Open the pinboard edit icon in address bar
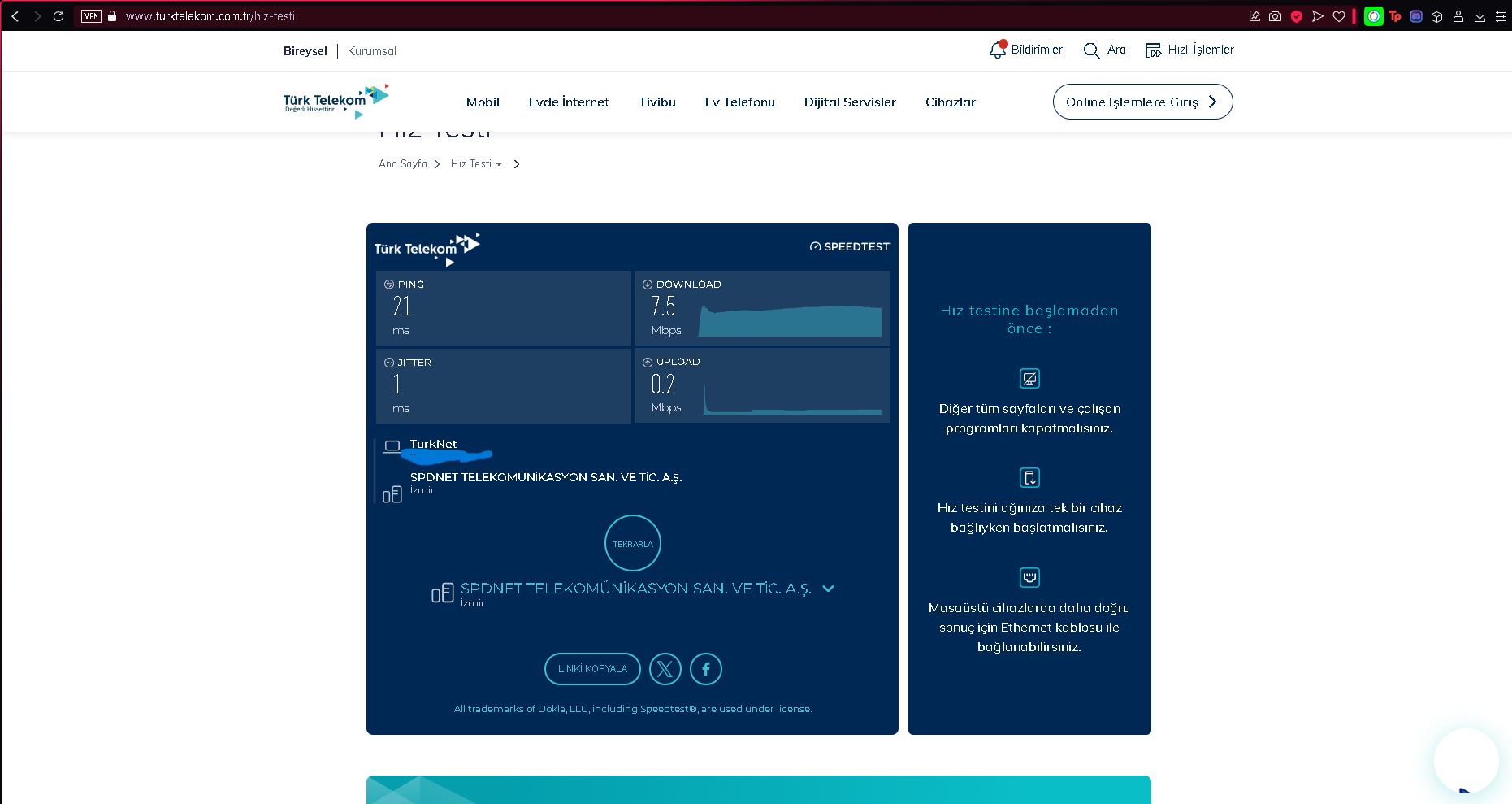Screen dimensions: 1512x804 pos(1254,16)
